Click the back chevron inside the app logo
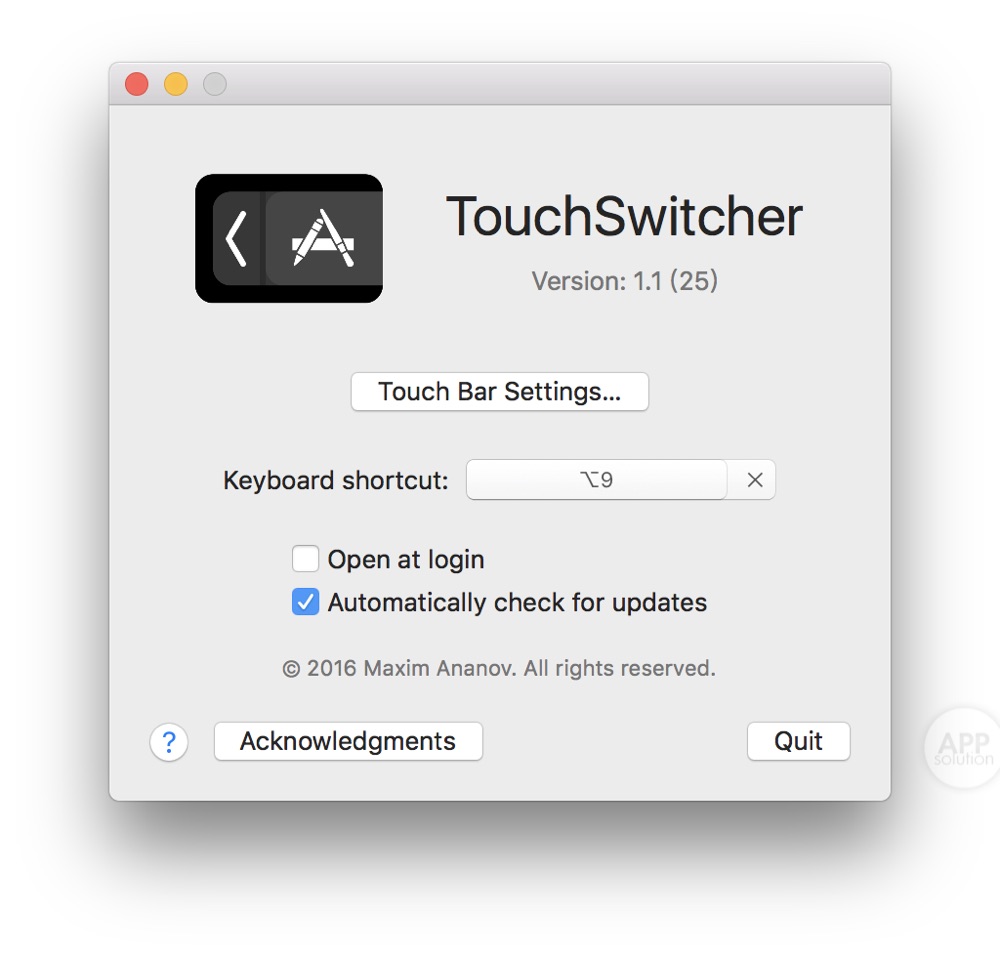The height and width of the screenshot is (957, 1000). coord(237,238)
